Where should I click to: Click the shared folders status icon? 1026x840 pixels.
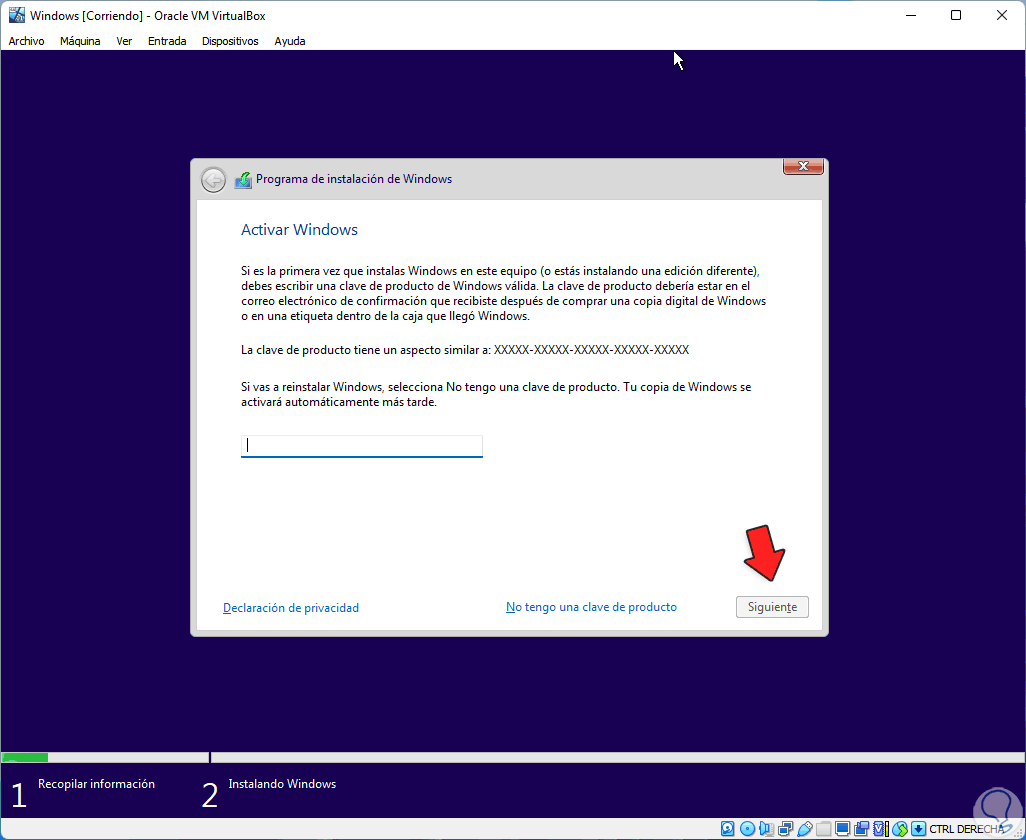(x=823, y=829)
